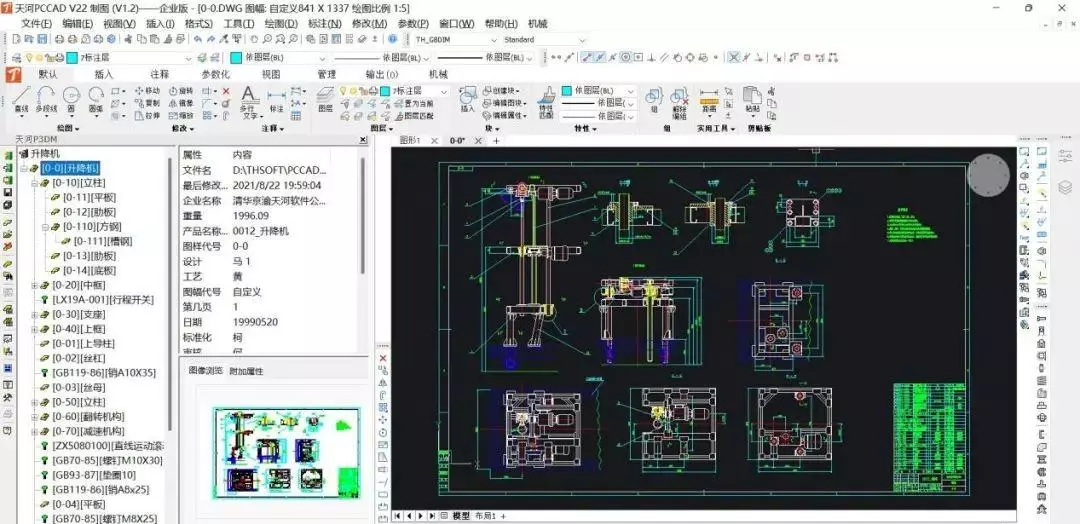This screenshot has width=1080, height=524.
Task: Open the Standard text style dropdown
Action: click(x=544, y=39)
